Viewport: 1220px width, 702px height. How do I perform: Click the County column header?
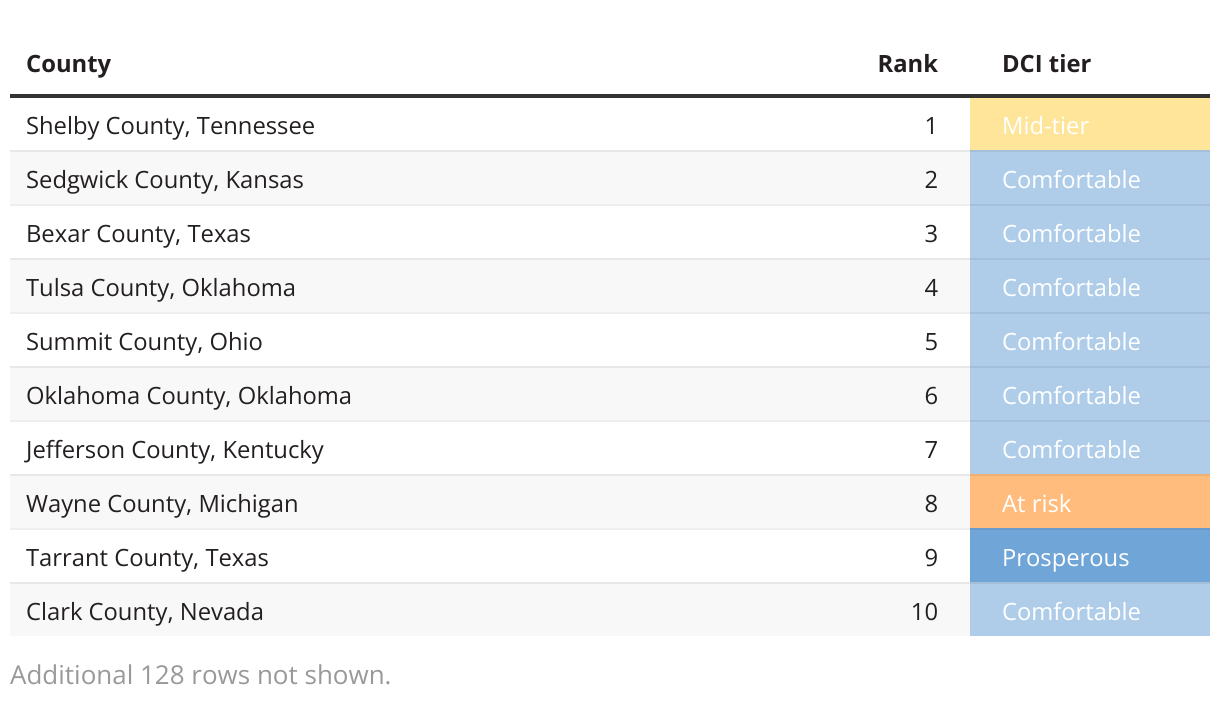pos(68,64)
